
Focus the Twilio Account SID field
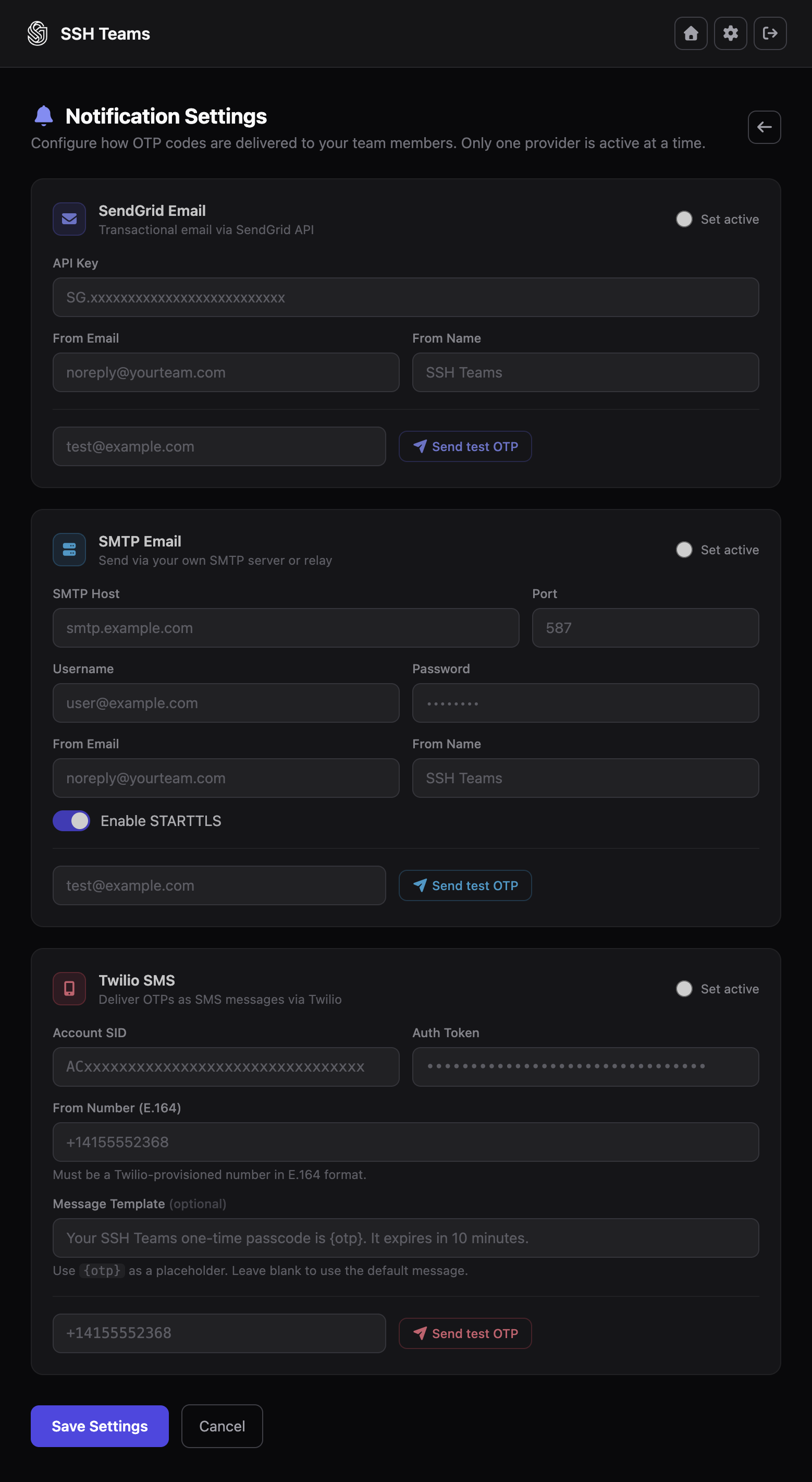(226, 1066)
